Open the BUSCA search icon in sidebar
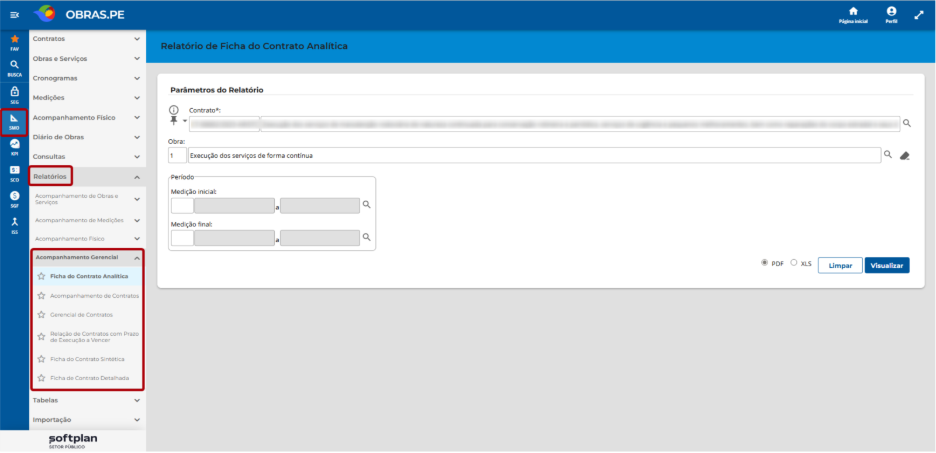Image resolution: width=936 pixels, height=453 pixels. coord(15,65)
